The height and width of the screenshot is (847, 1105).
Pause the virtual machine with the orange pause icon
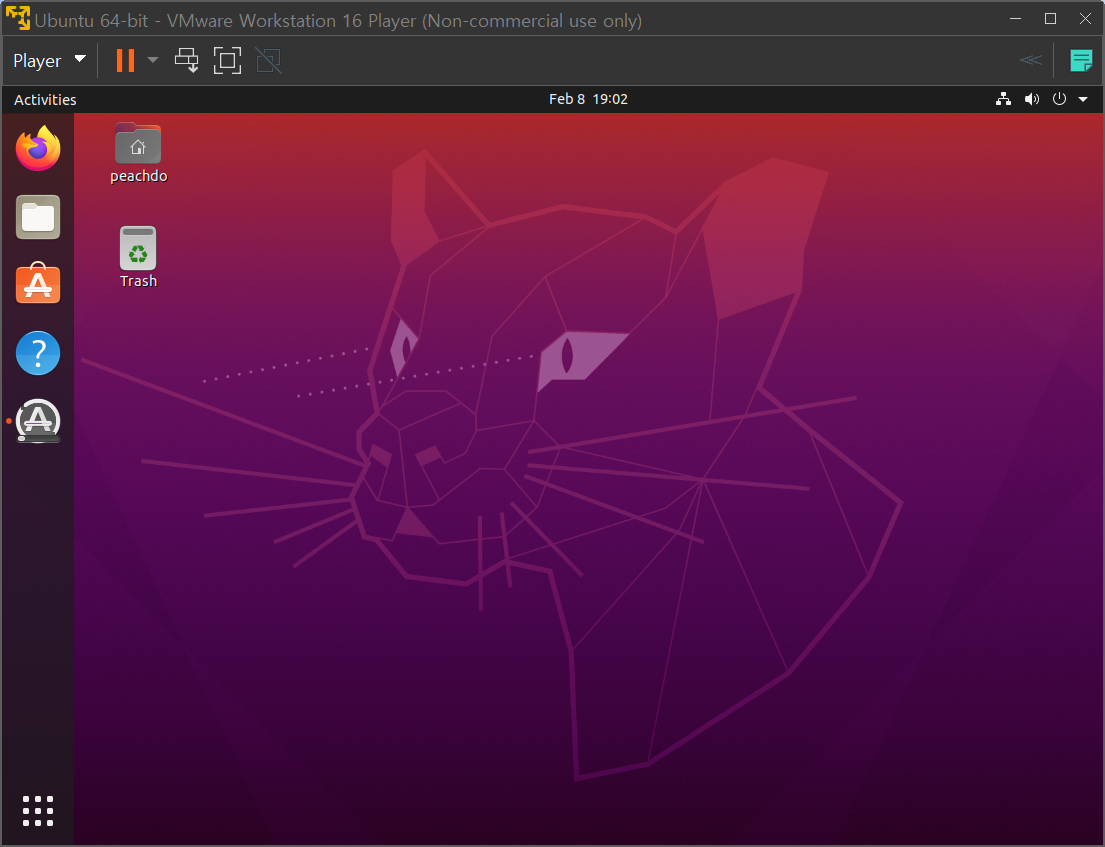tap(125, 61)
